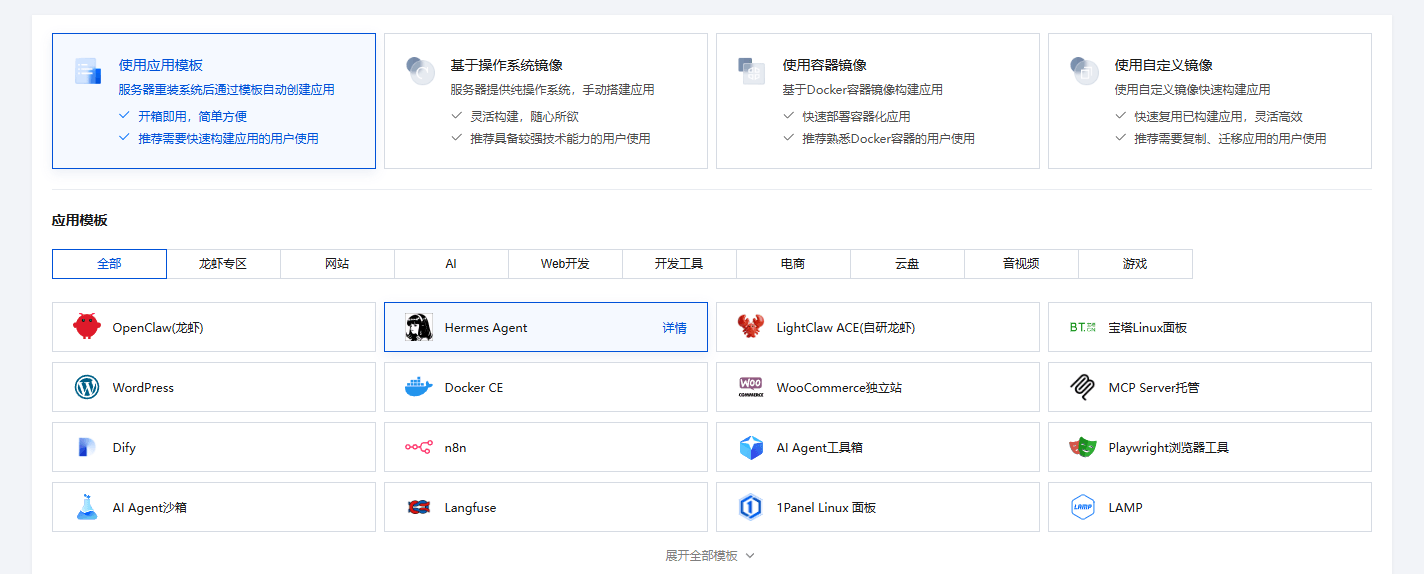The width and height of the screenshot is (1424, 574).
Task: Choose the n8n template card
Action: (x=546, y=447)
